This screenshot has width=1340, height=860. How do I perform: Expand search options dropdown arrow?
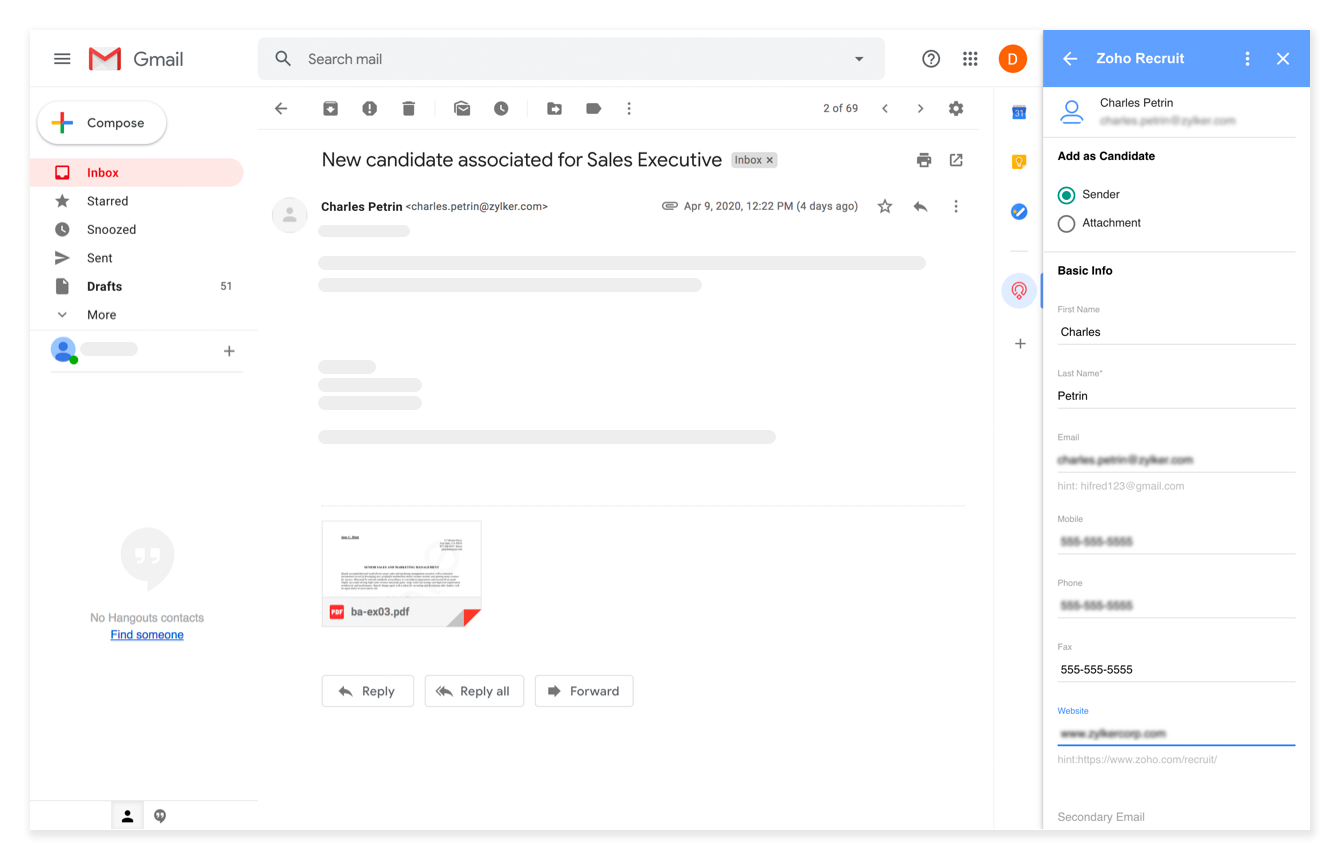[x=859, y=59]
